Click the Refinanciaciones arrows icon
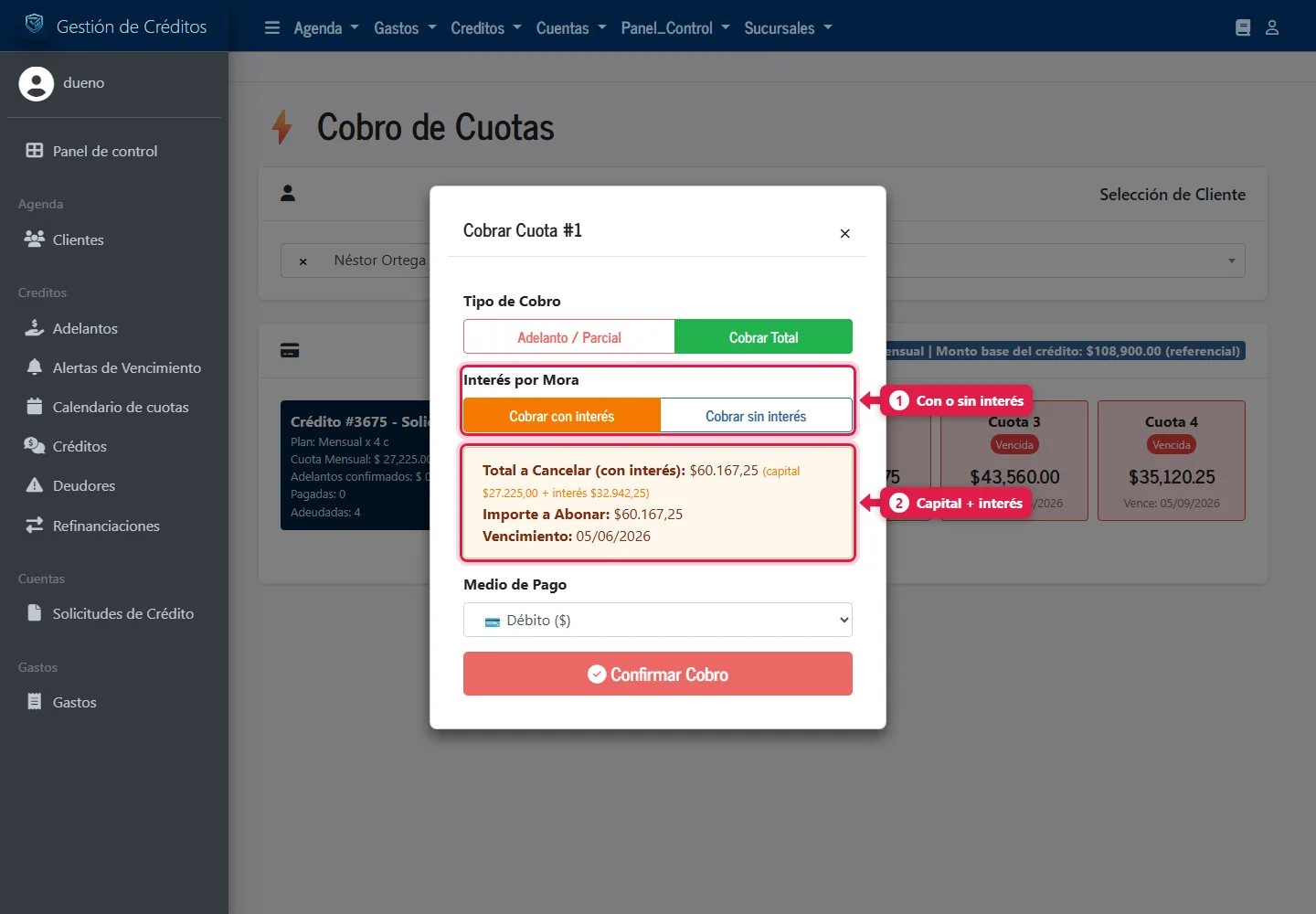 click(35, 526)
